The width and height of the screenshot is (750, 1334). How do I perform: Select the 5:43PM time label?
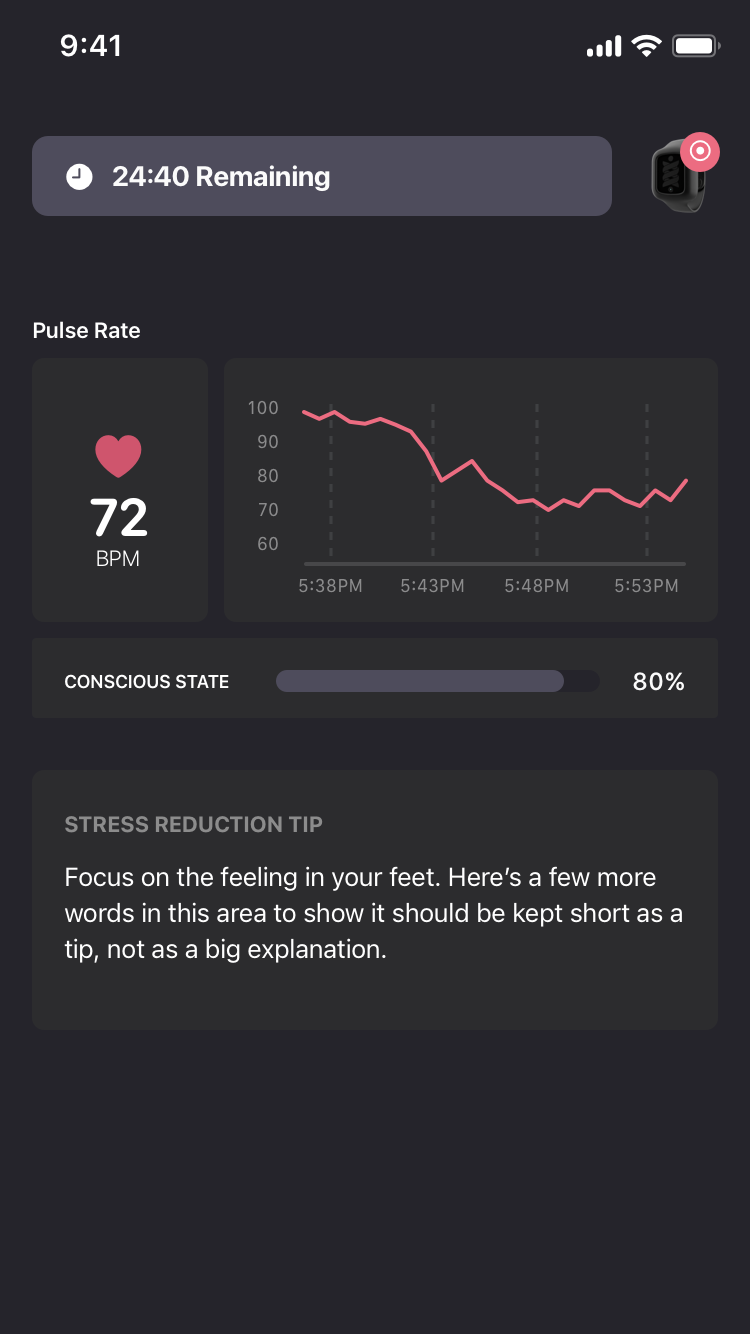coord(432,586)
